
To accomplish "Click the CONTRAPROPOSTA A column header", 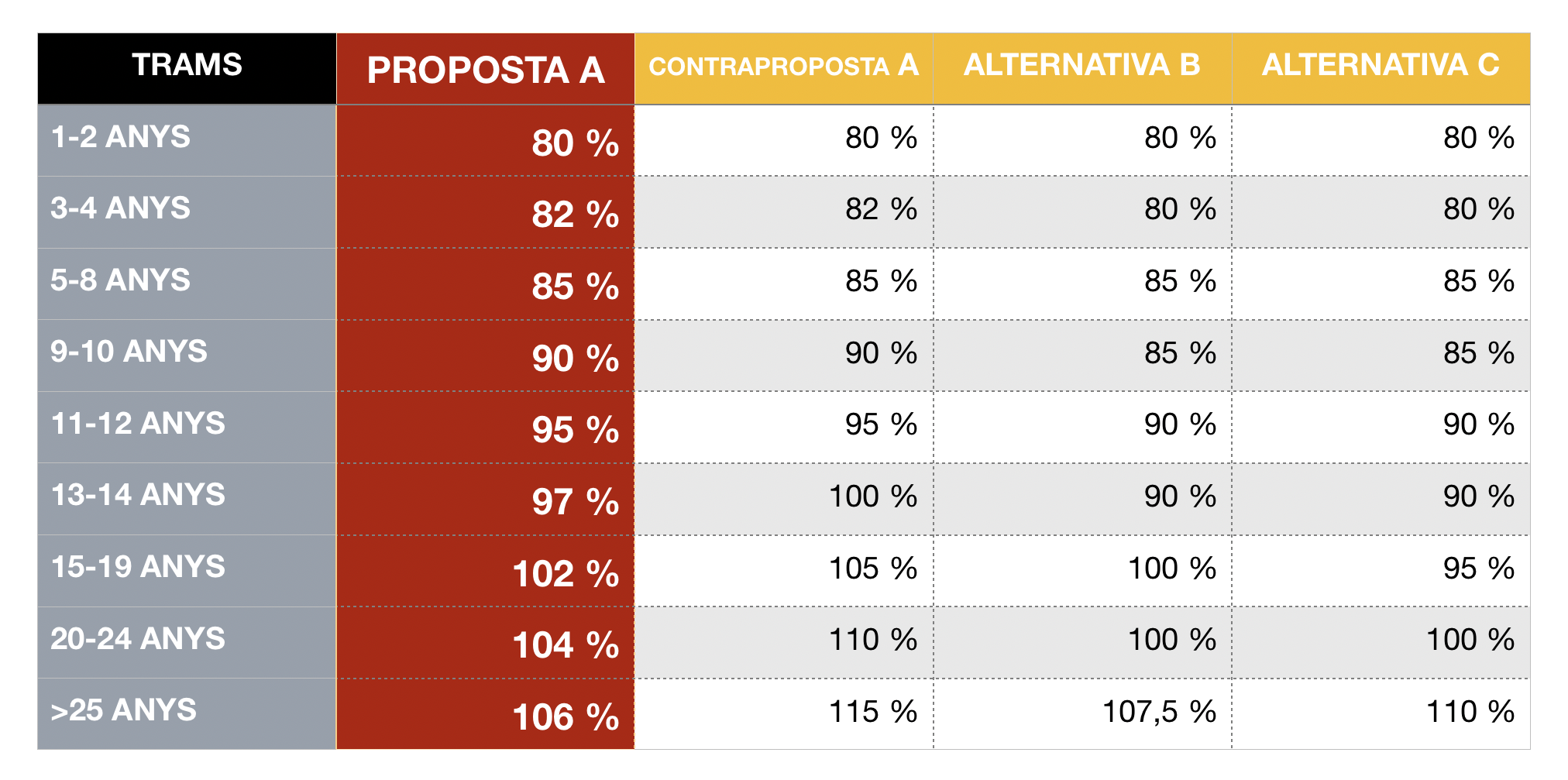I will tap(783, 67).
